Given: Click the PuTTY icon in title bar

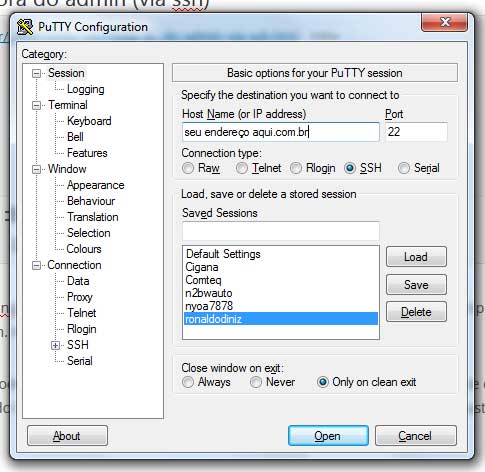Looking at the screenshot, I should (25, 27).
